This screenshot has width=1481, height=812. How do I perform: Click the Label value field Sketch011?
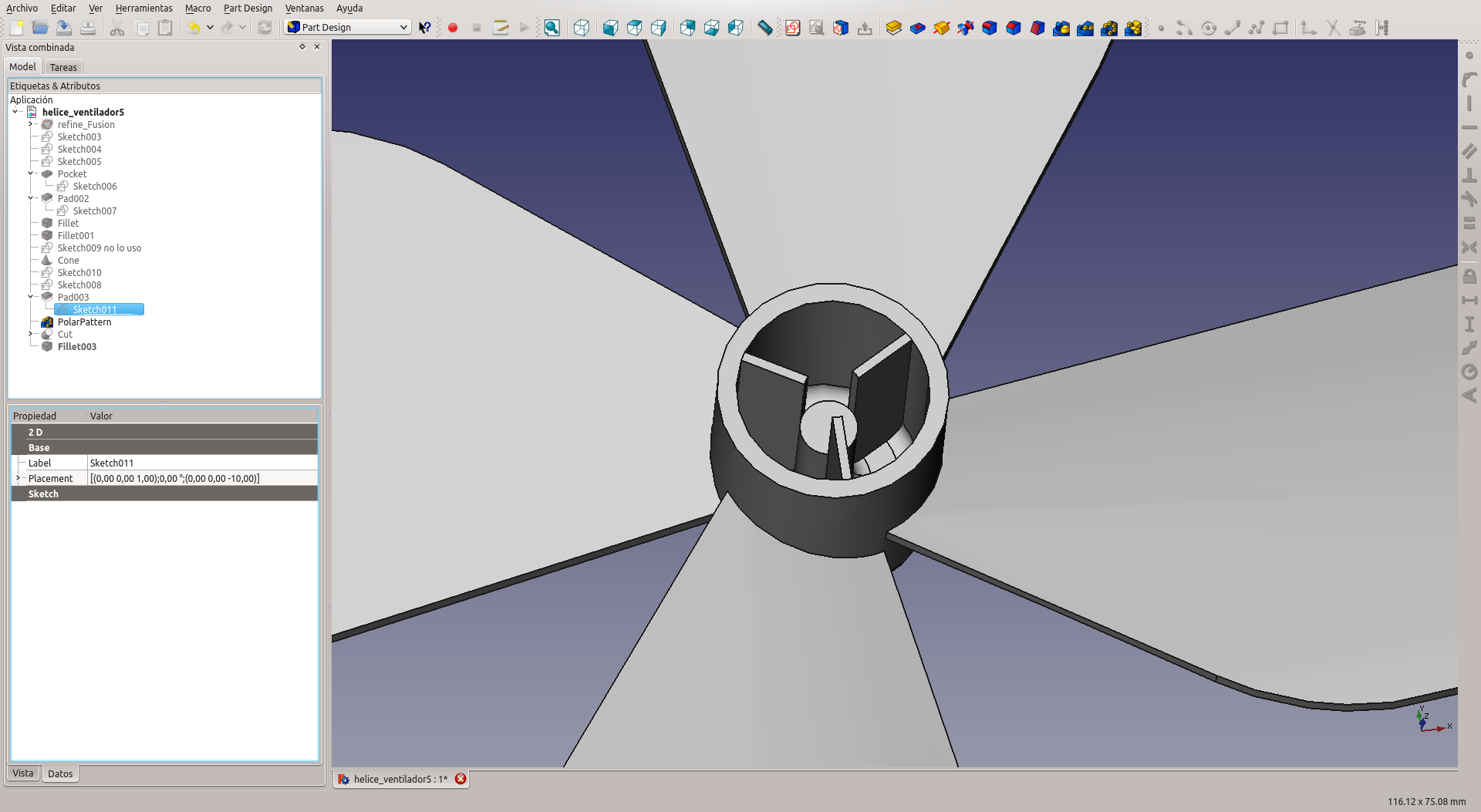tap(202, 463)
